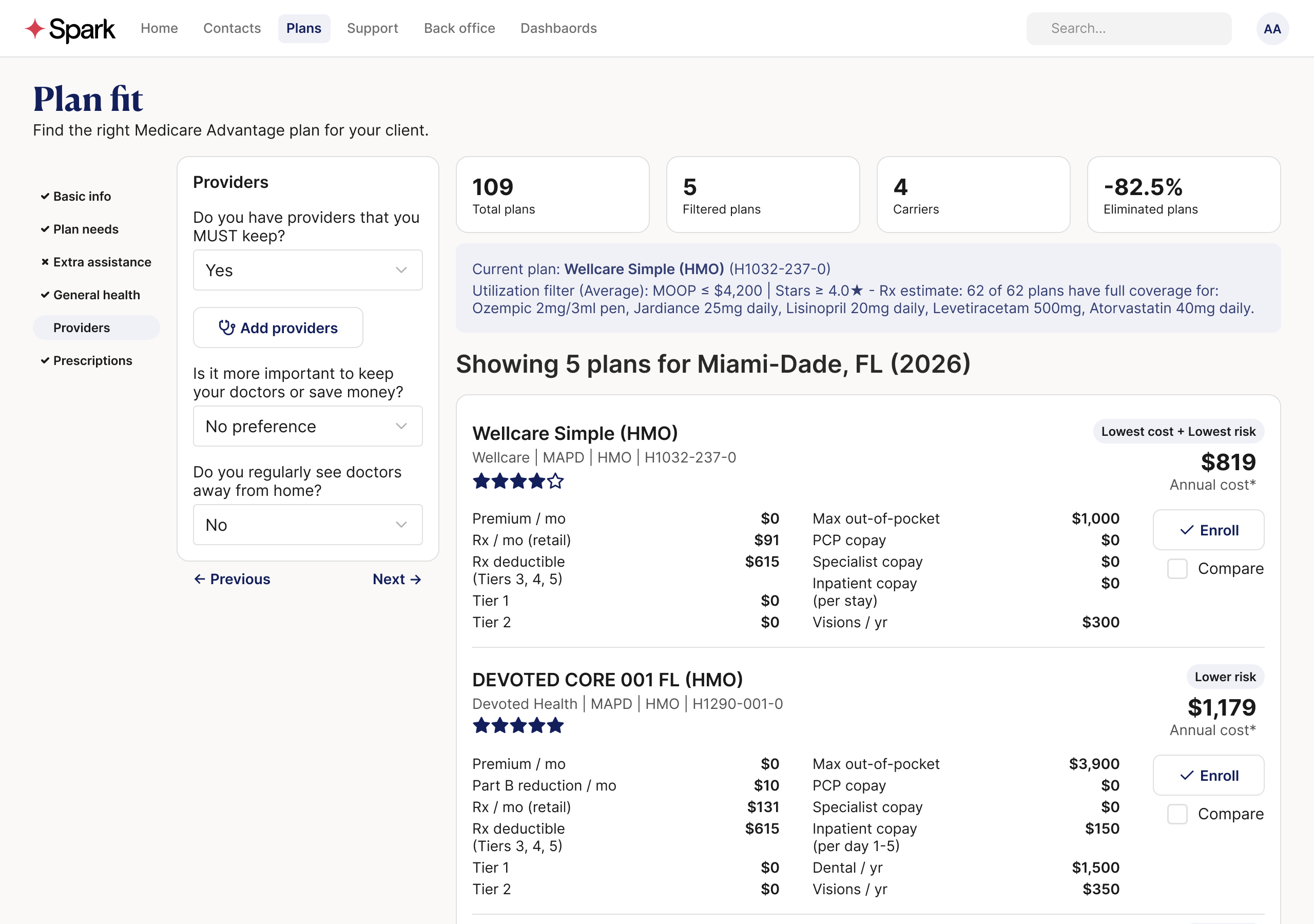Open current plan Wellcare Simple link
The height and width of the screenshot is (924, 1314).
pyautogui.click(x=644, y=269)
